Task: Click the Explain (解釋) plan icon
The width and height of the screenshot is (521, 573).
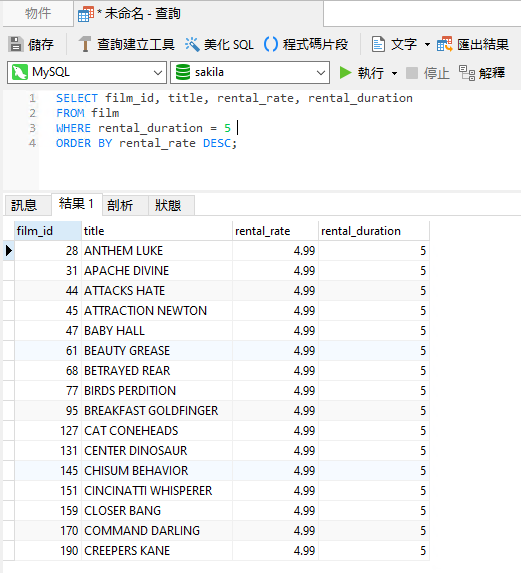Action: click(x=467, y=73)
